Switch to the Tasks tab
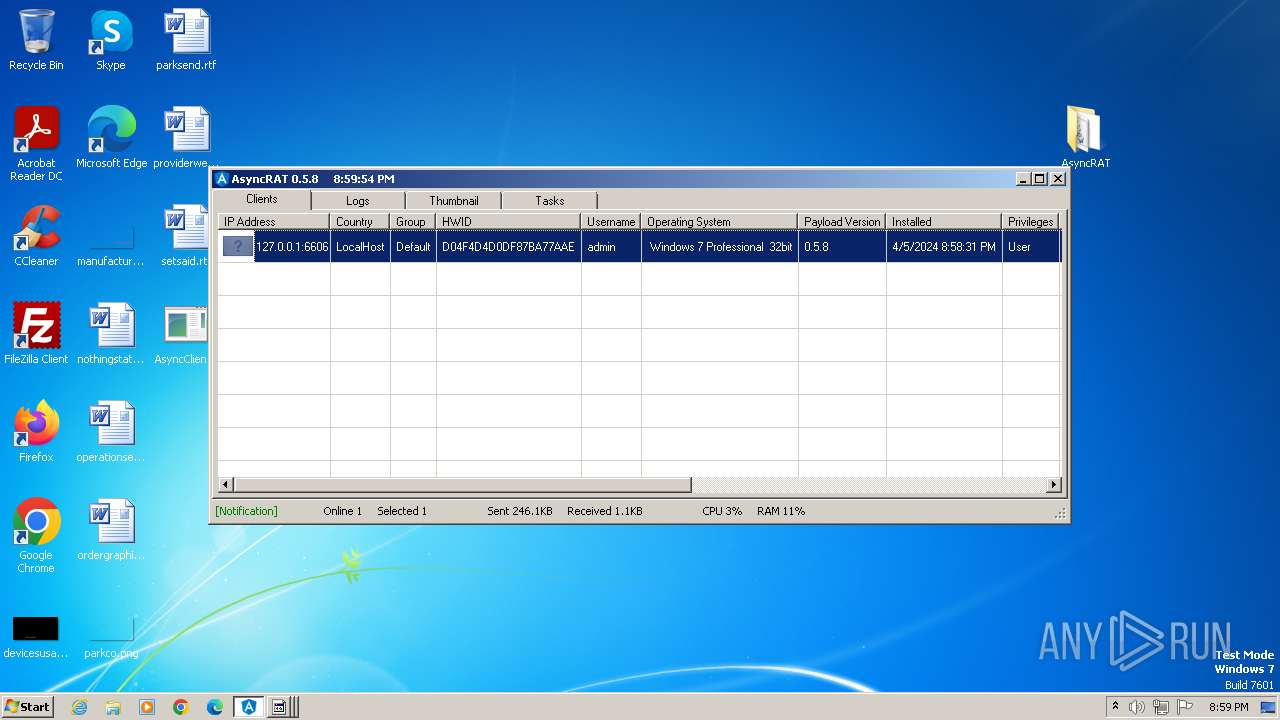 click(549, 201)
